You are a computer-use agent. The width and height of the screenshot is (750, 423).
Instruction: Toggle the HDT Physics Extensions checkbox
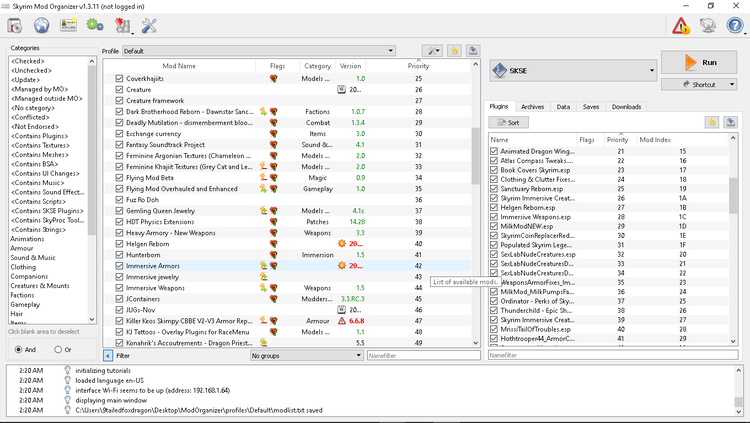[119, 222]
